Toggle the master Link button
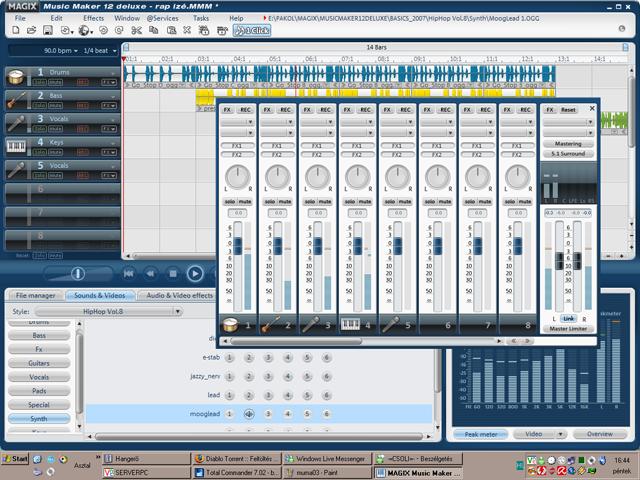 click(568, 317)
